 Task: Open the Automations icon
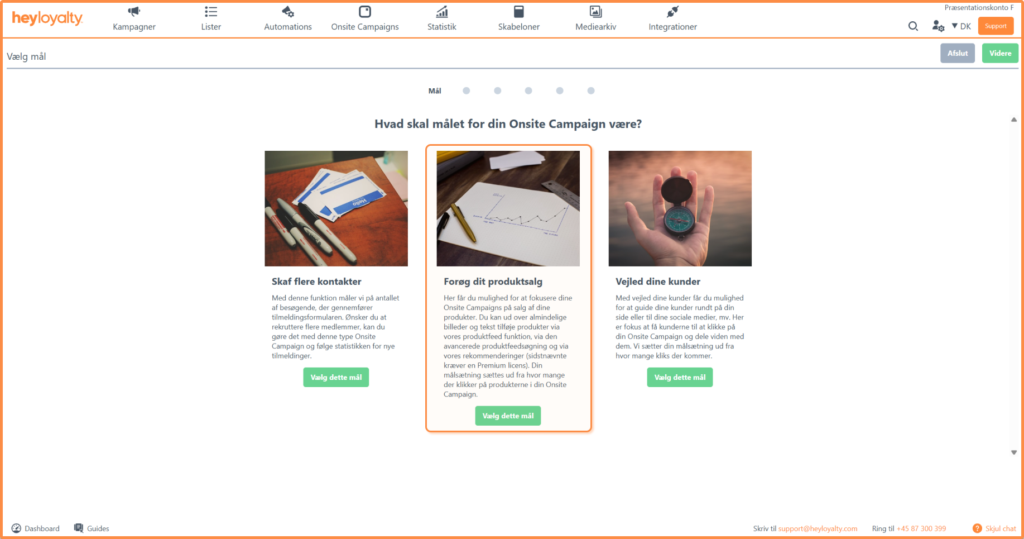pos(287,12)
